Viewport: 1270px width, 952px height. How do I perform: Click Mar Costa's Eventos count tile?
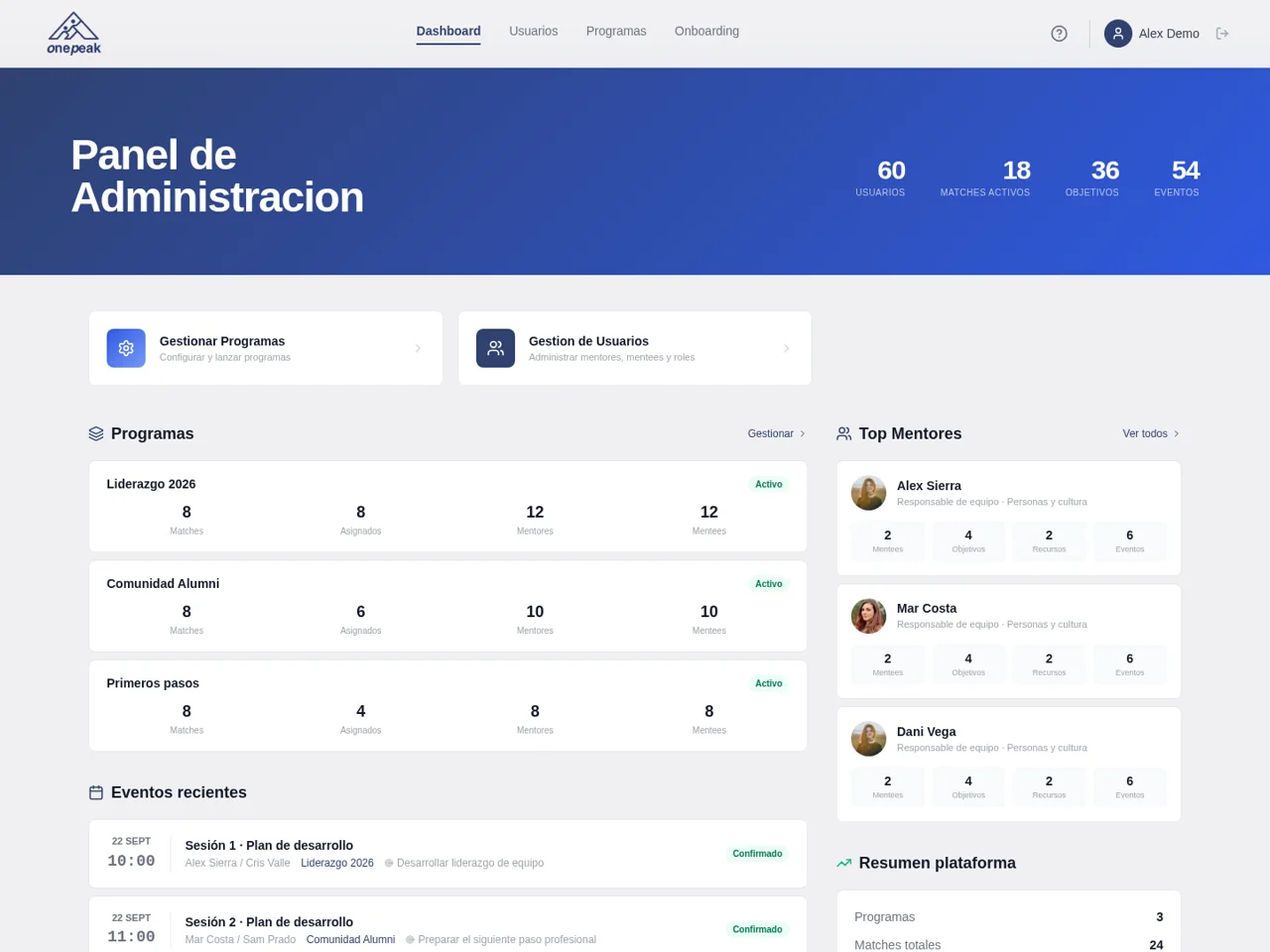[1129, 664]
